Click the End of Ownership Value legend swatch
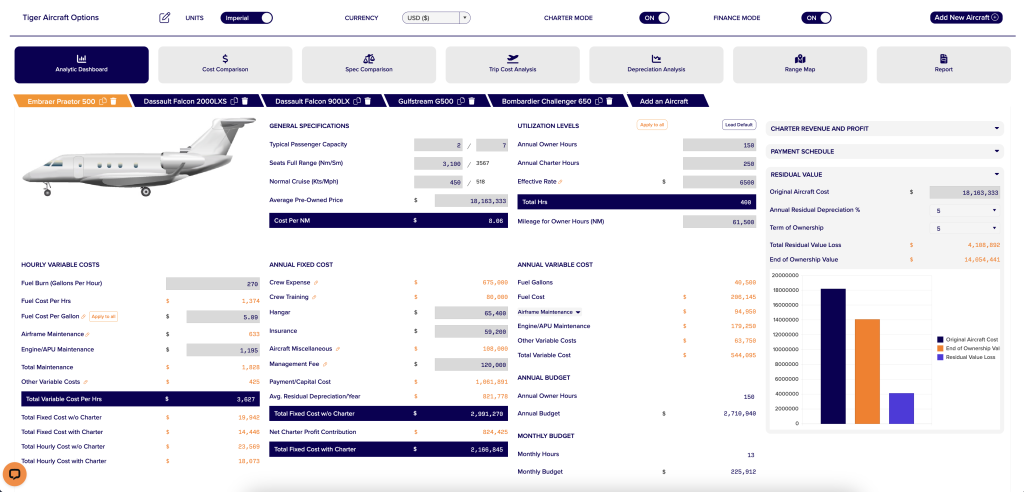Screen dimensions: 1024x492 940,348
